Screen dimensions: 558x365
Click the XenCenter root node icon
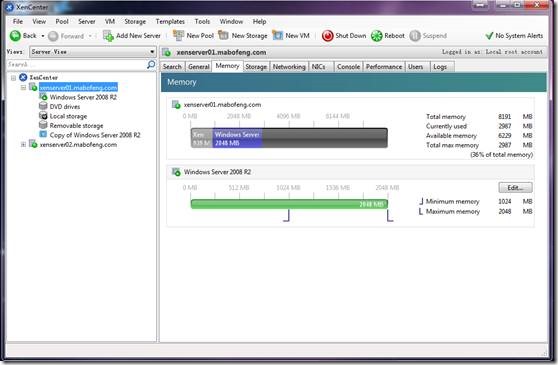click(23, 77)
